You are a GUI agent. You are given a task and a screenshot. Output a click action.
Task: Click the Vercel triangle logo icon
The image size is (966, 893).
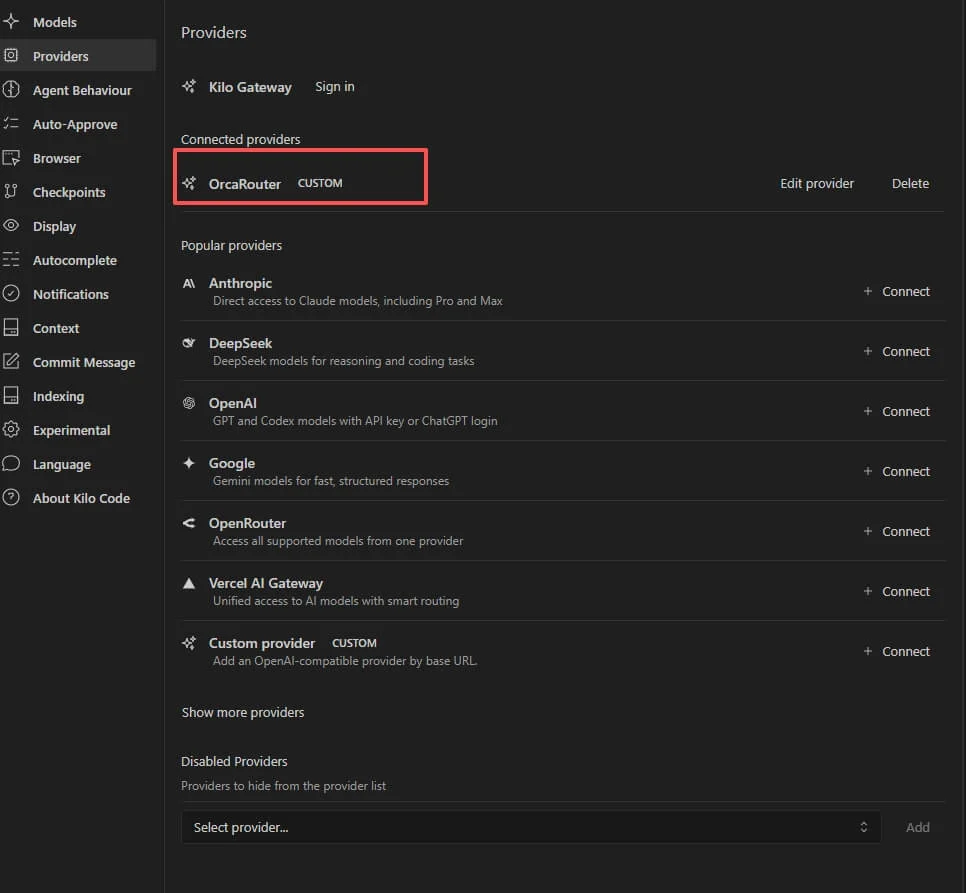pos(189,583)
